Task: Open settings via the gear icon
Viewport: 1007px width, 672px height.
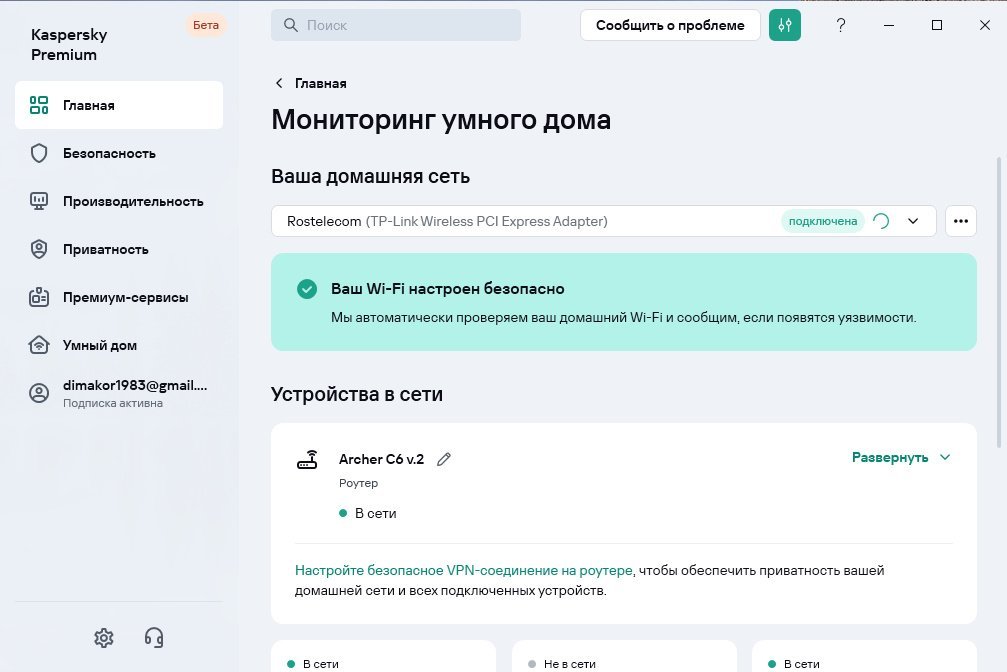Action: click(x=103, y=637)
